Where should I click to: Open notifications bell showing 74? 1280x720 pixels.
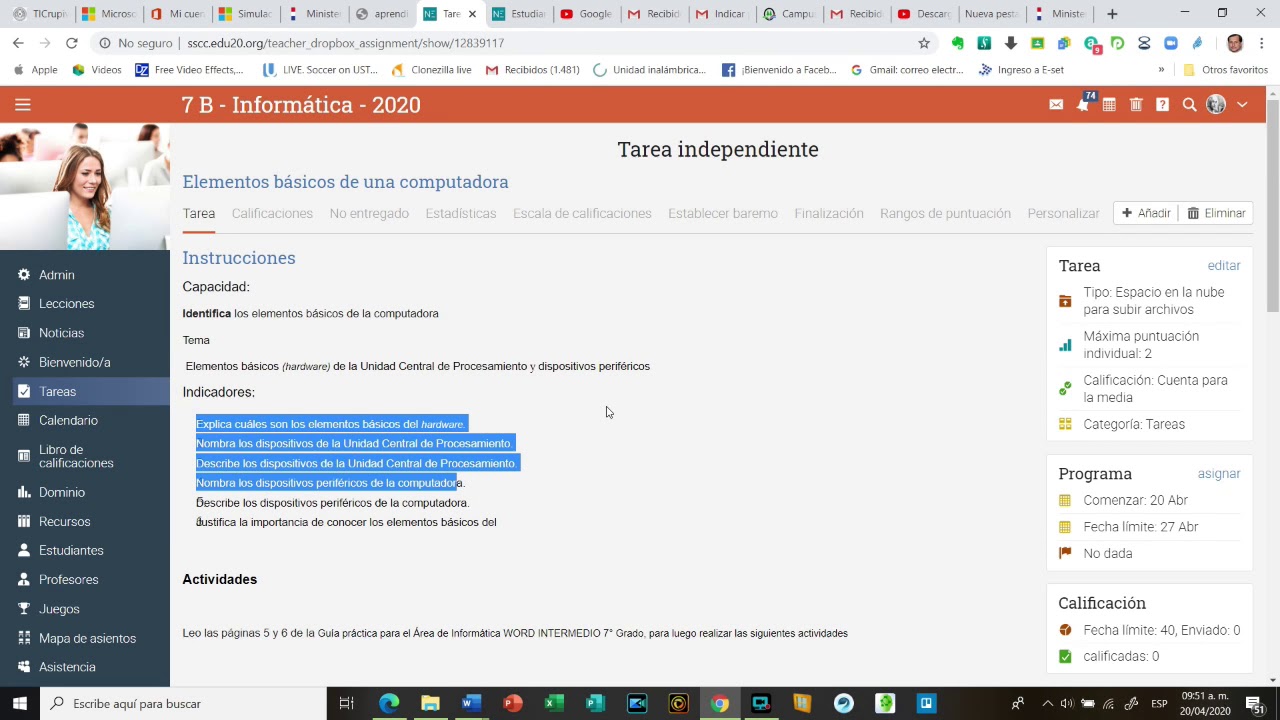coord(1083,104)
